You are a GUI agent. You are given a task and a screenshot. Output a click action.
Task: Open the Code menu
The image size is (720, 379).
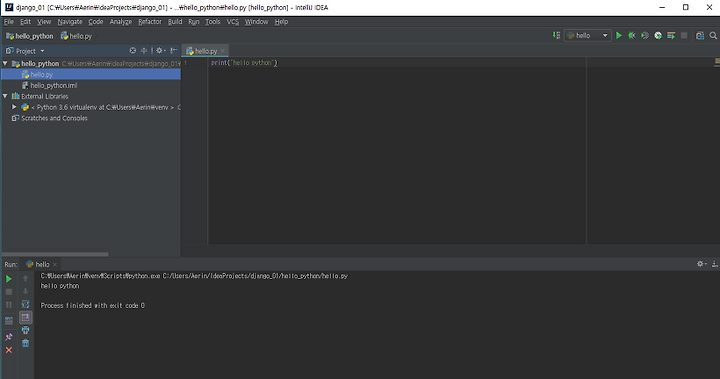(x=96, y=22)
